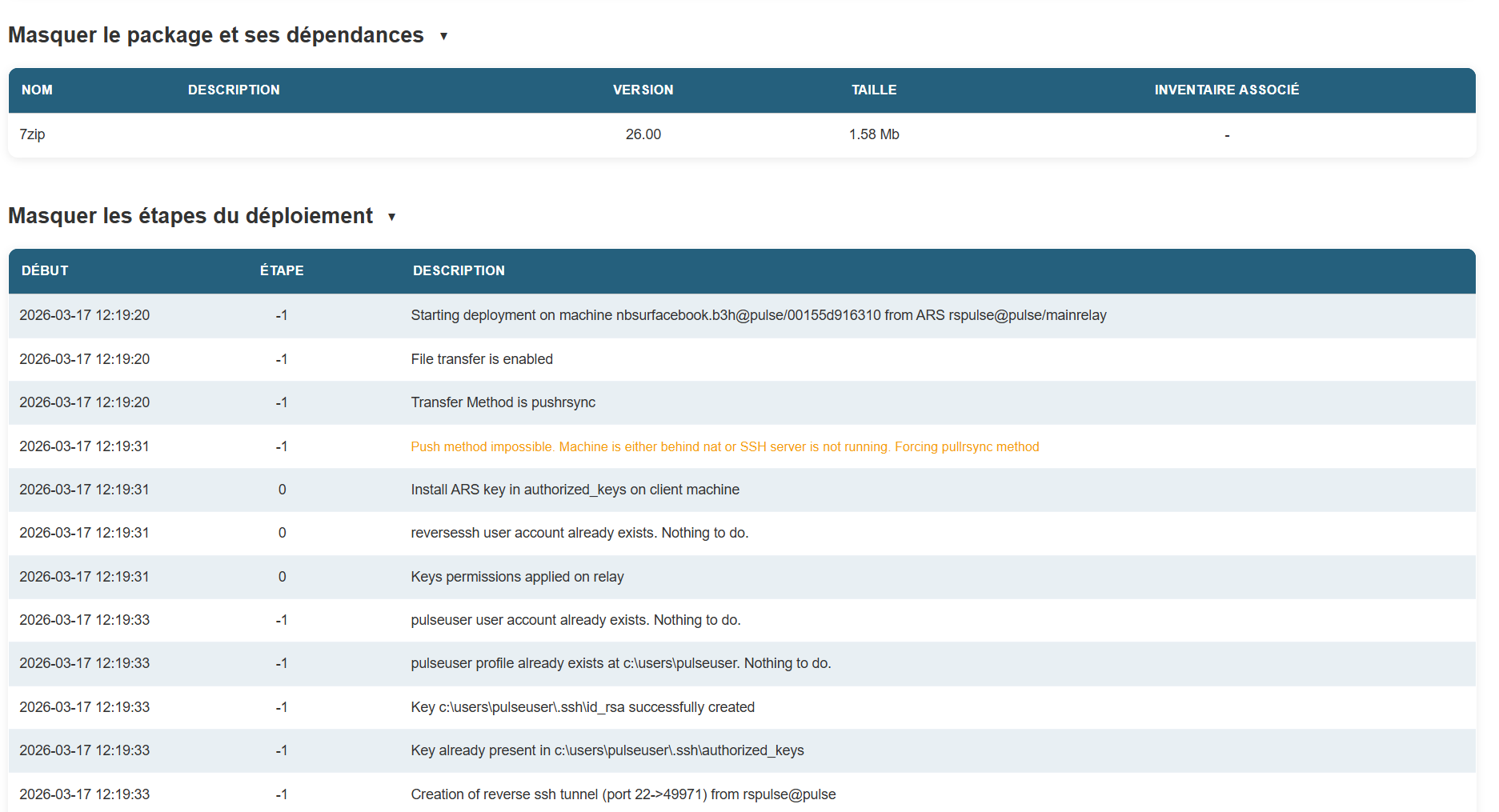The image size is (1499, 812).
Task: Select the 'File transfer is enabled' row
Action: coord(481,359)
